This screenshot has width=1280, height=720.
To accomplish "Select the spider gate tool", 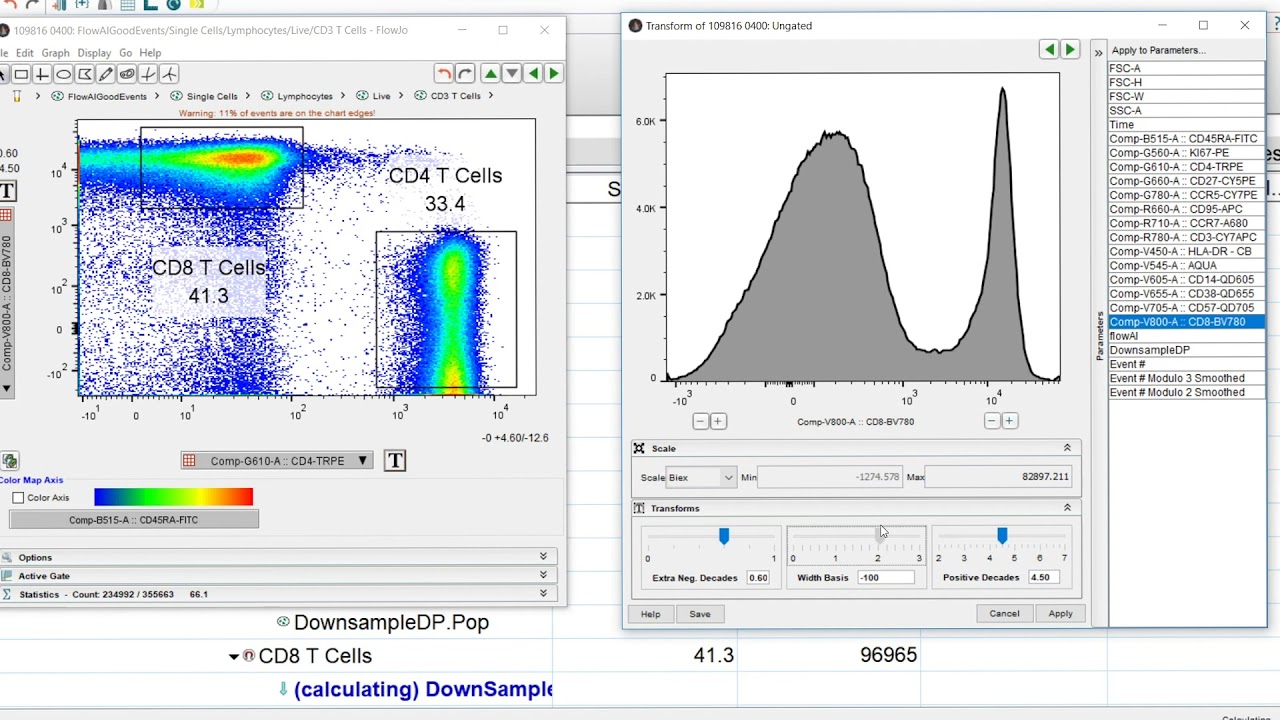I will click(169, 74).
